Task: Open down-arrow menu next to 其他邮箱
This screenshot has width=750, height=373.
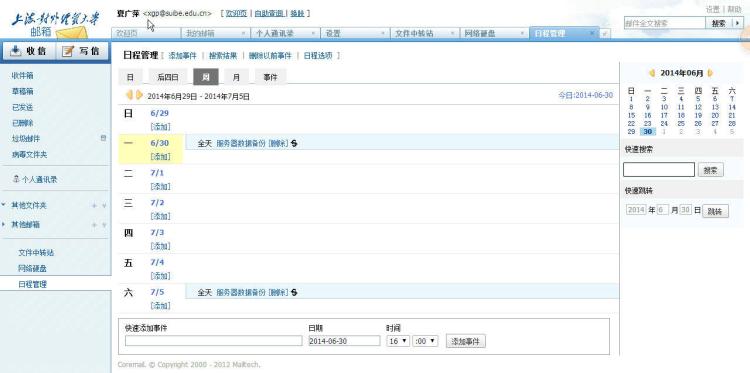Action: (104, 225)
